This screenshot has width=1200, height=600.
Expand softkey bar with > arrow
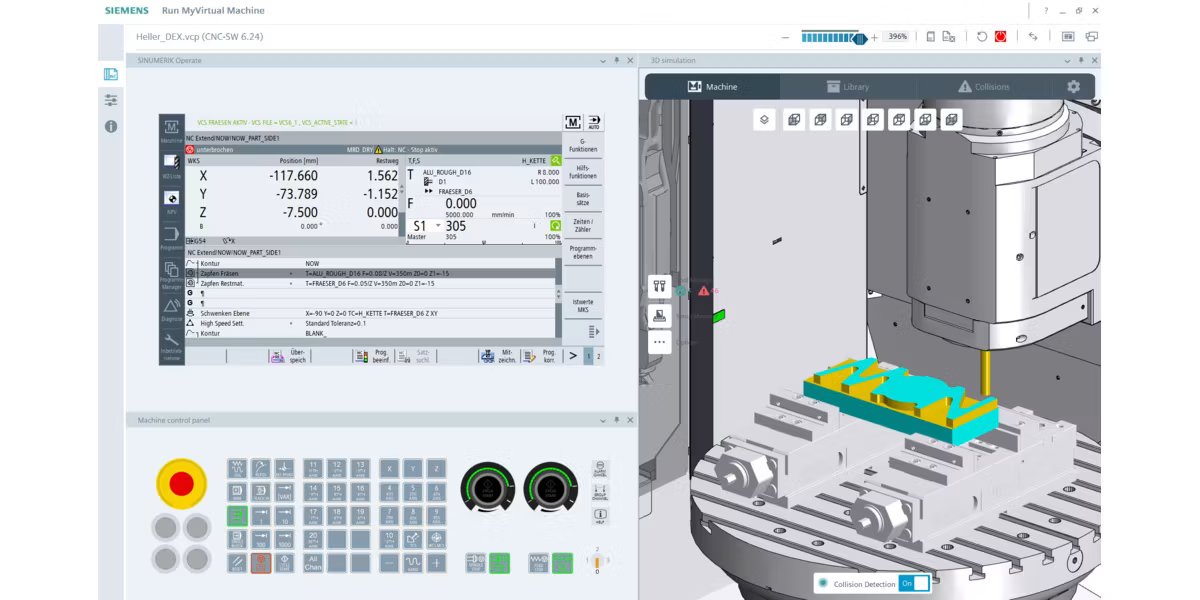coord(573,356)
